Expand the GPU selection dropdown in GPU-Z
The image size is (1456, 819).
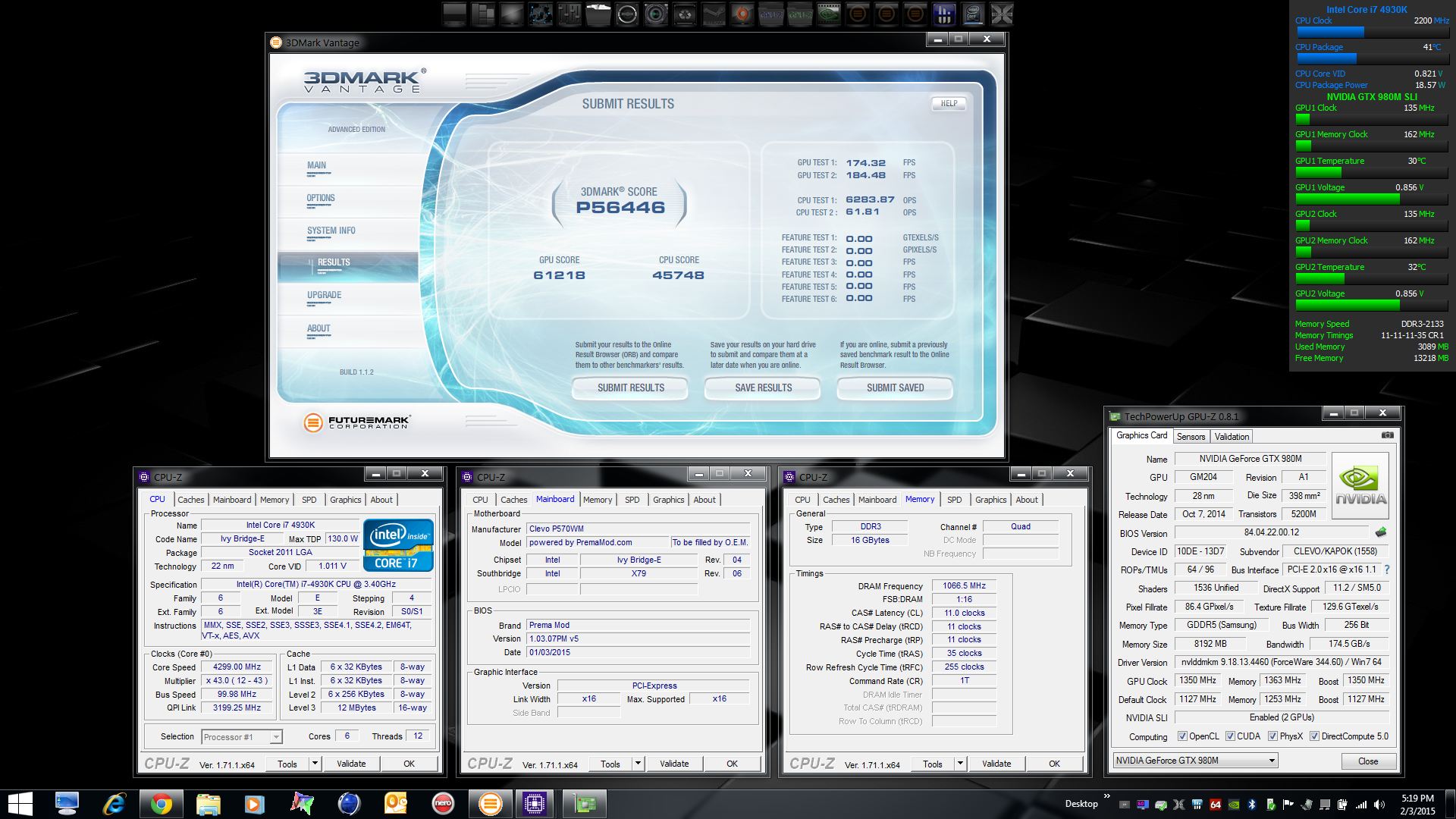[x=1272, y=761]
